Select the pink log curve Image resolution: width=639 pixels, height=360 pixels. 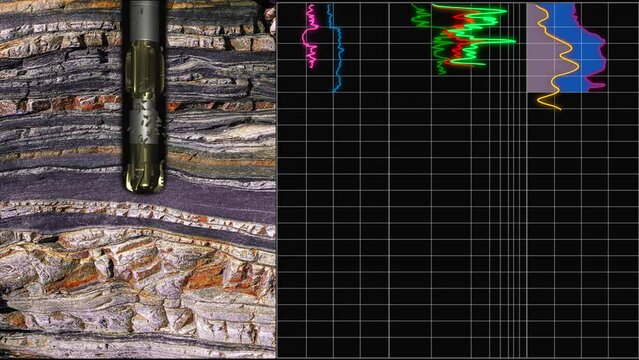(310, 36)
